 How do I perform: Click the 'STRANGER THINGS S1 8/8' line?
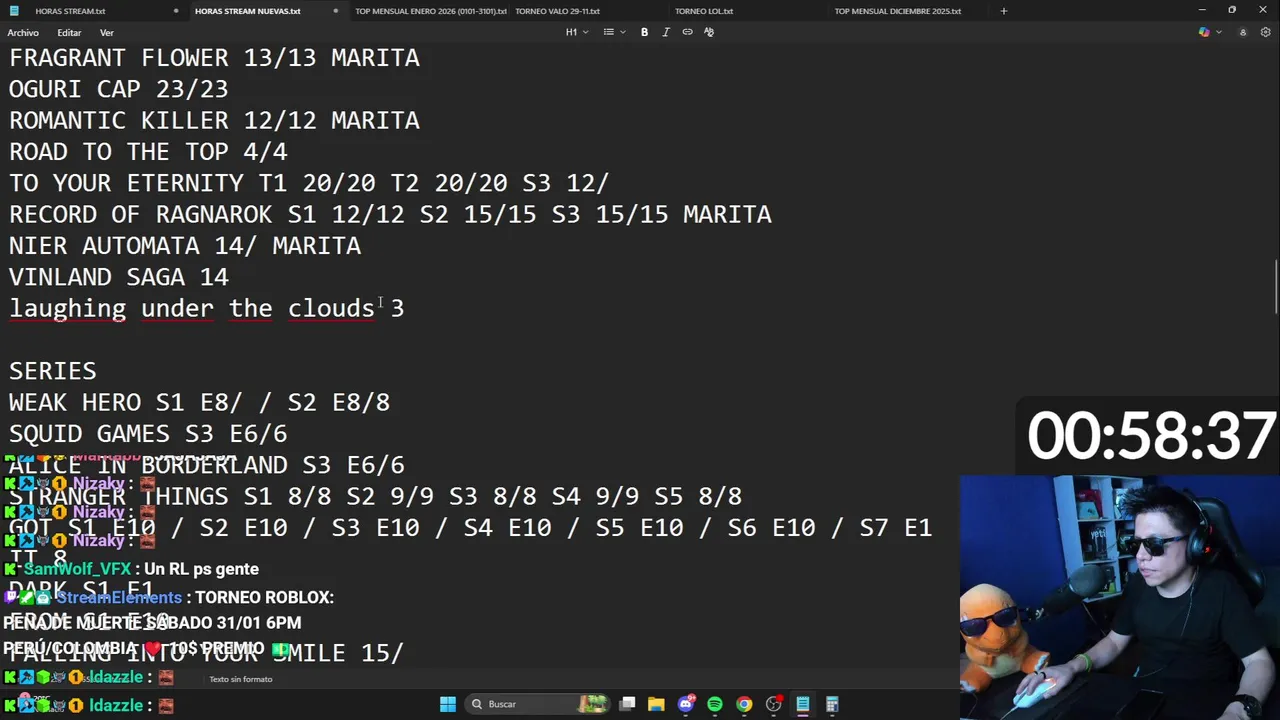376,496
